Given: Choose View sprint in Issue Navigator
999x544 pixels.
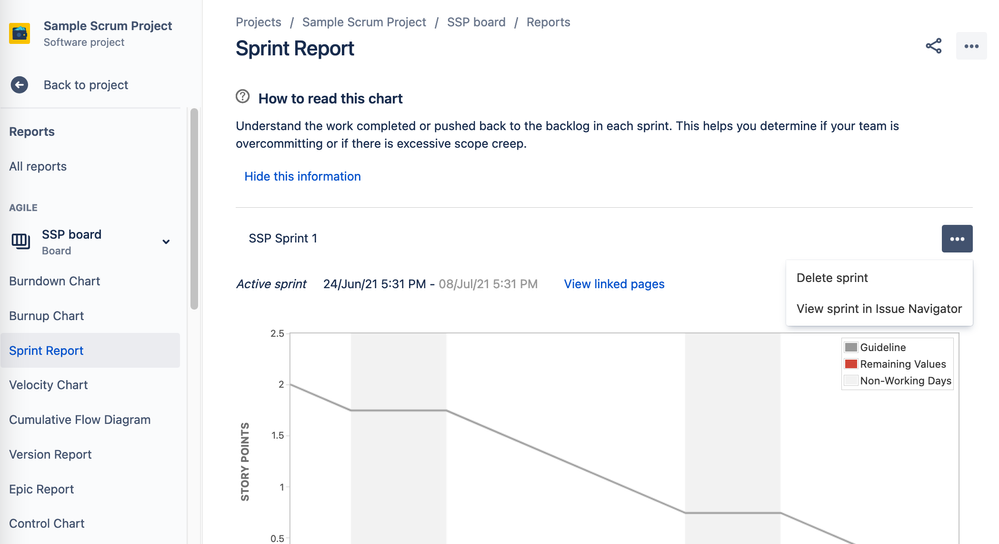Looking at the screenshot, I should [x=879, y=308].
